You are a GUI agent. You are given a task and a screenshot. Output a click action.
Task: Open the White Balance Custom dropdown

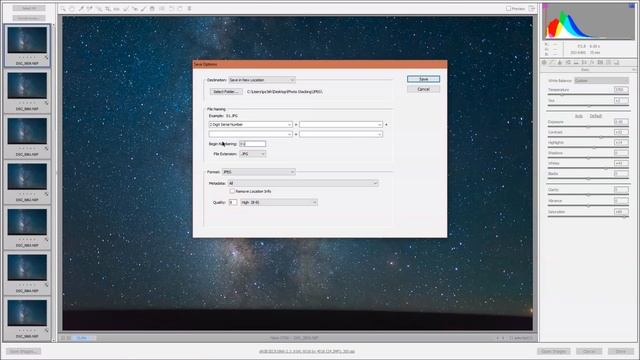point(602,80)
